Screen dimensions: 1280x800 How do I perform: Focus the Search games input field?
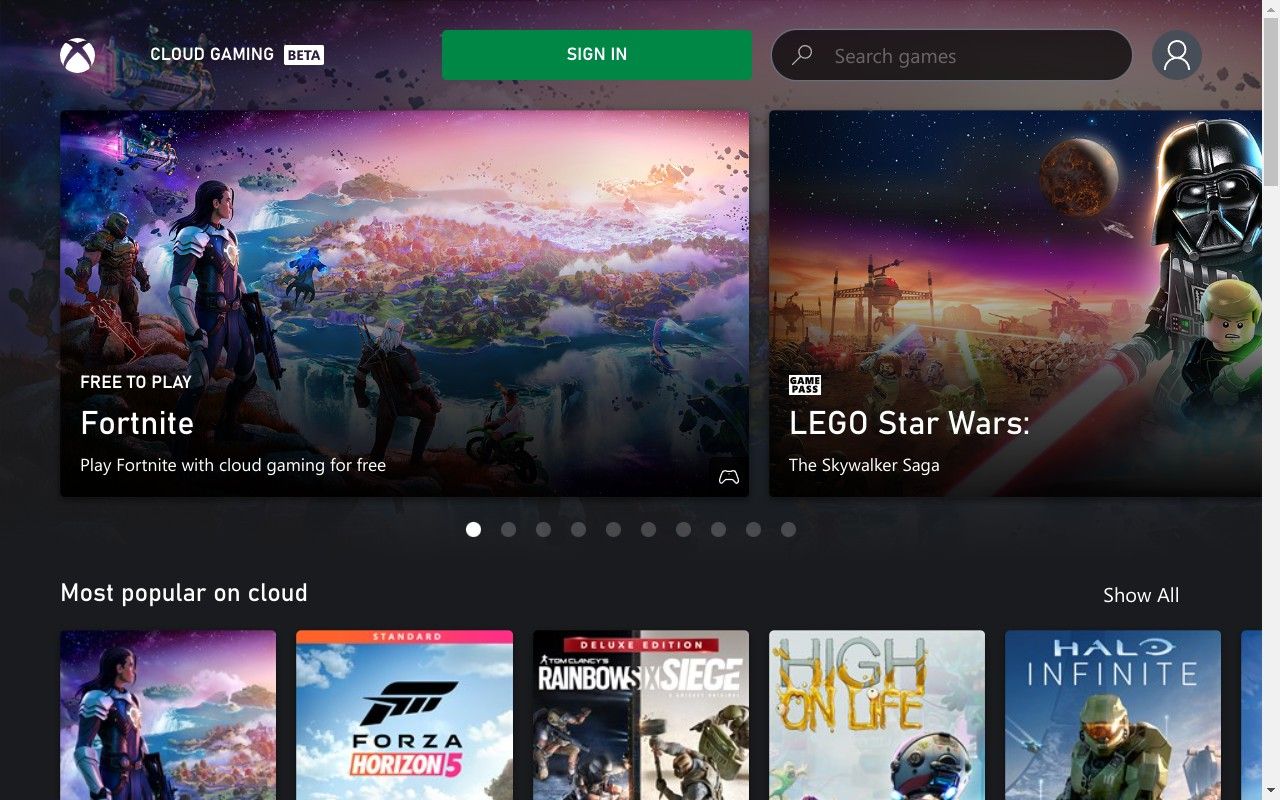click(x=952, y=55)
